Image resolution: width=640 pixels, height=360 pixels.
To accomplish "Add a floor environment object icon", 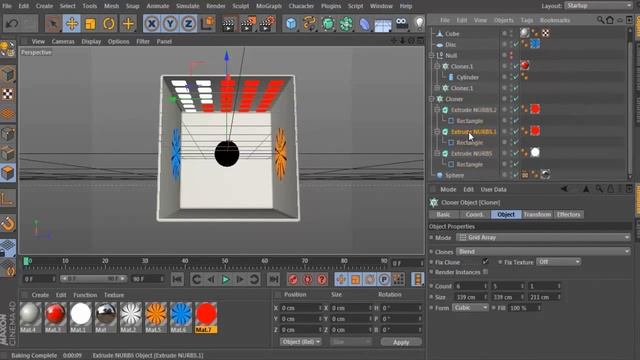I will tap(383, 24).
